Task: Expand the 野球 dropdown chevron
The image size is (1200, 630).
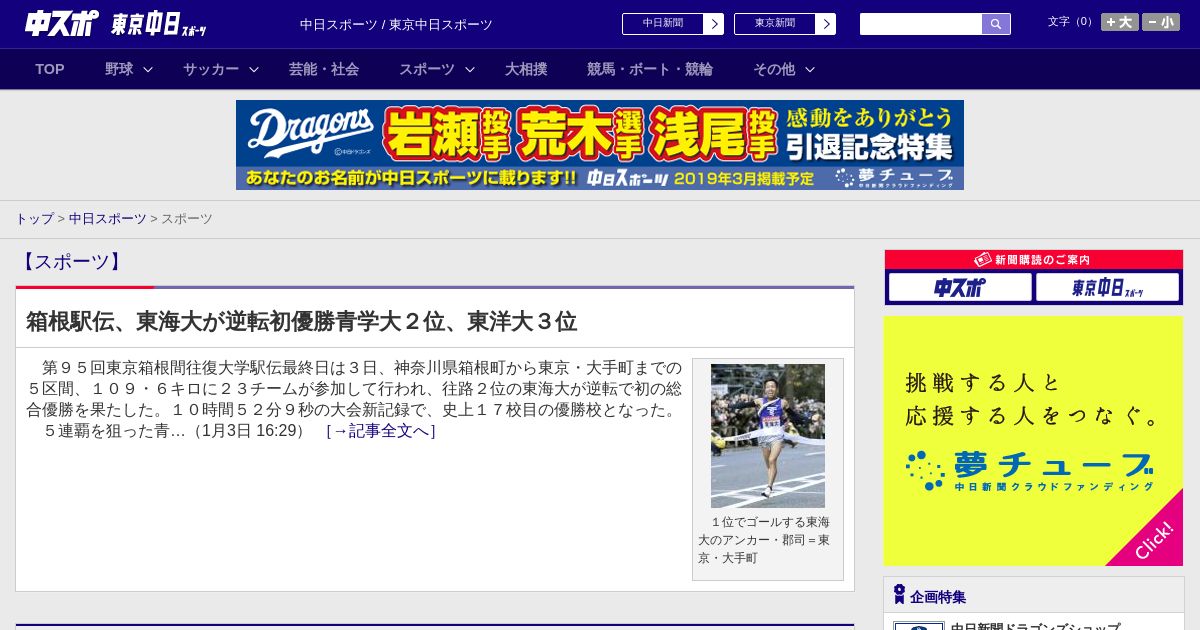Action: click(148, 69)
